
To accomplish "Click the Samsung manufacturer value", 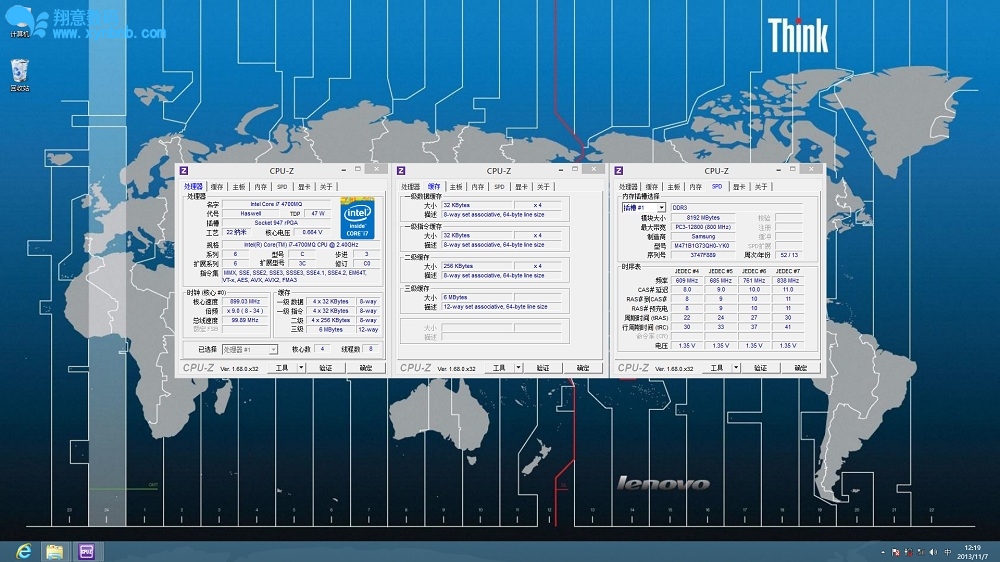I will click(x=703, y=236).
